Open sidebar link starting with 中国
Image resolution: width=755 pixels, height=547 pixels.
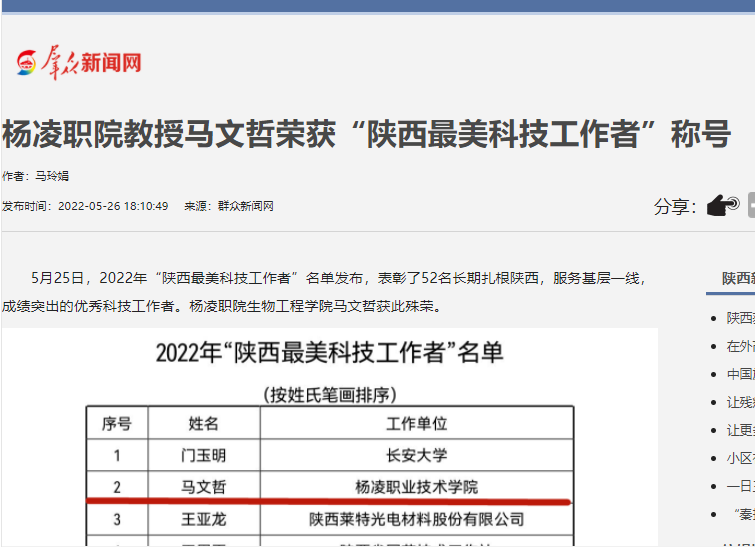(x=740, y=374)
